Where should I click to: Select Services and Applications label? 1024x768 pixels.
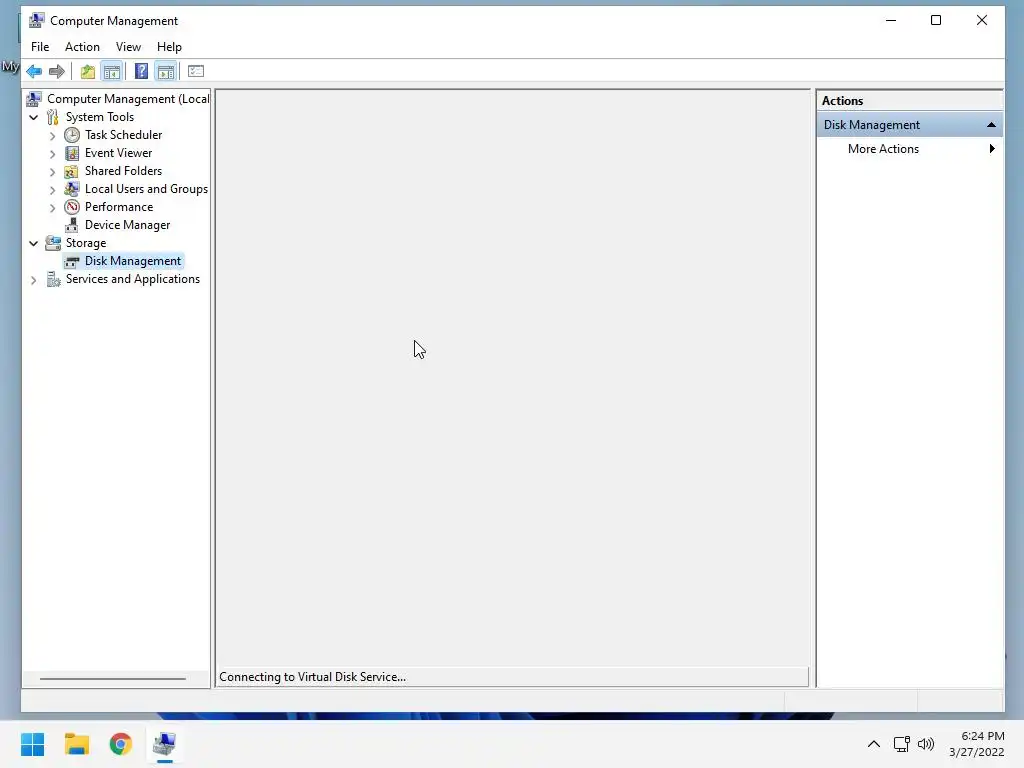pos(133,279)
